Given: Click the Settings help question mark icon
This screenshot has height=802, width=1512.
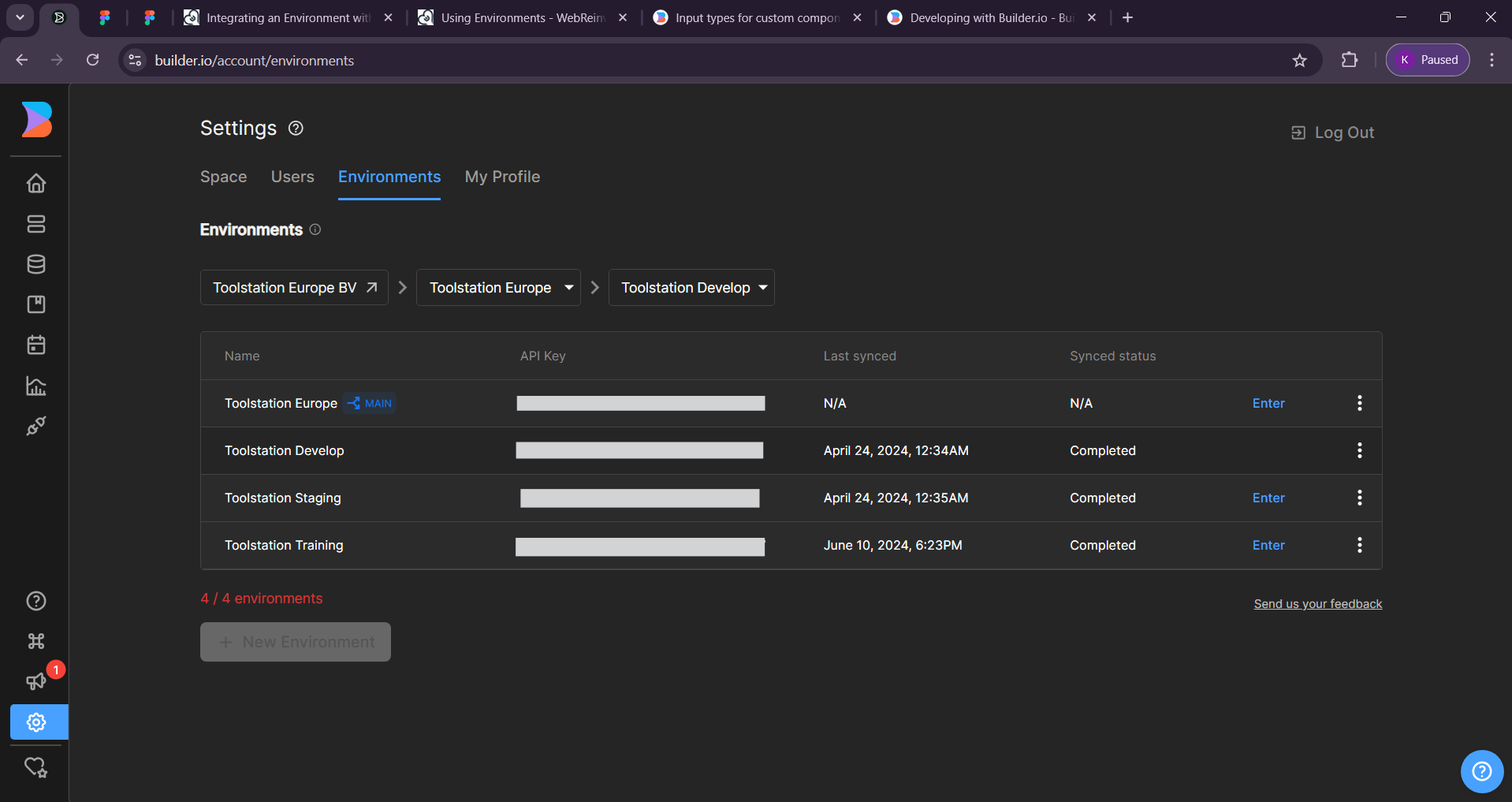Looking at the screenshot, I should pos(296,129).
